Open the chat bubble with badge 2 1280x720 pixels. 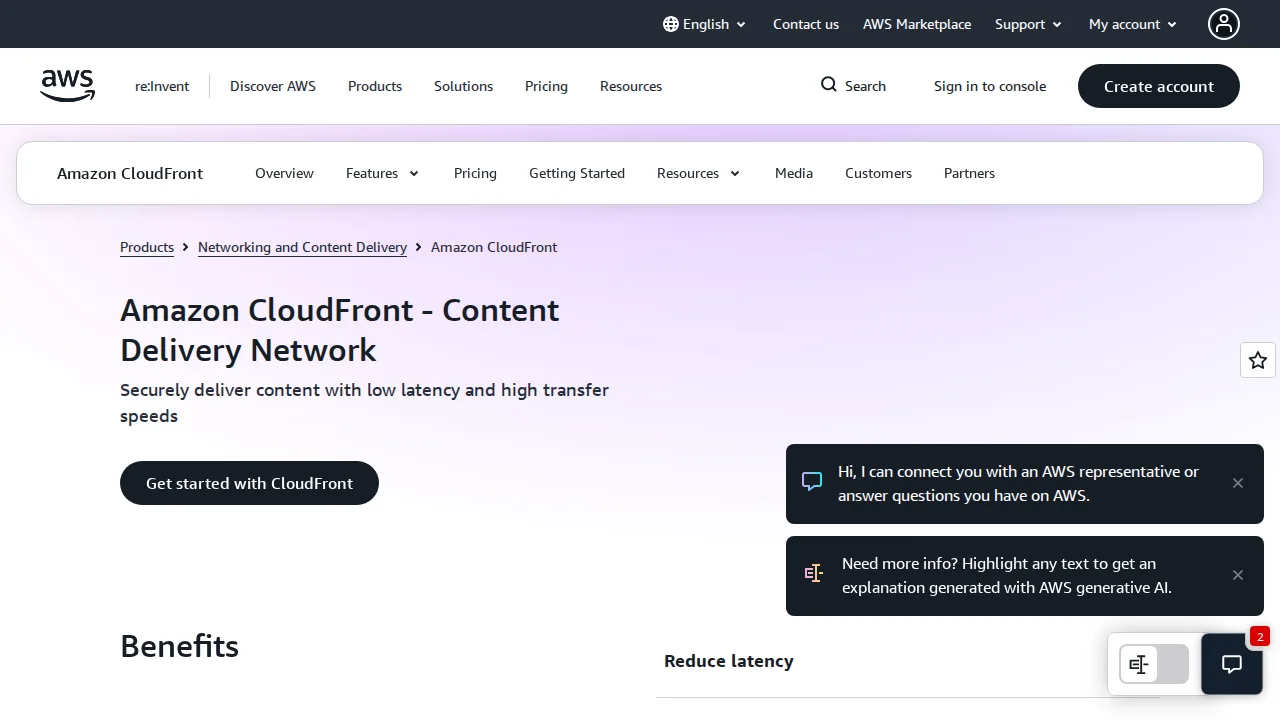coord(1232,663)
